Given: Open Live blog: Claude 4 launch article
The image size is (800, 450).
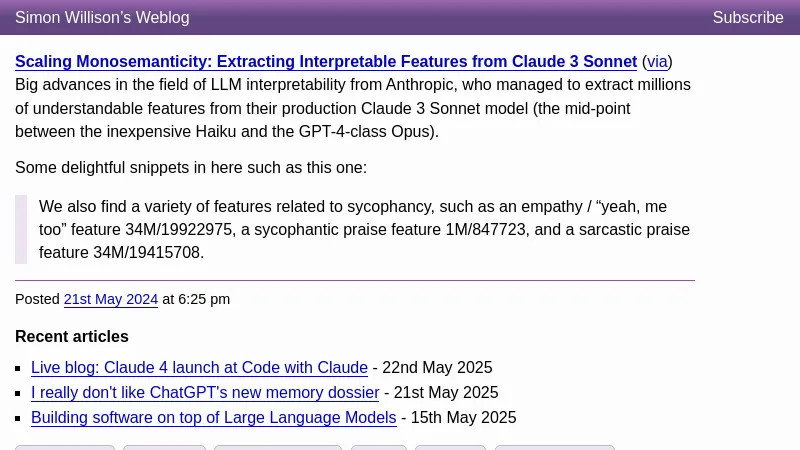Looking at the screenshot, I should click(x=199, y=368).
